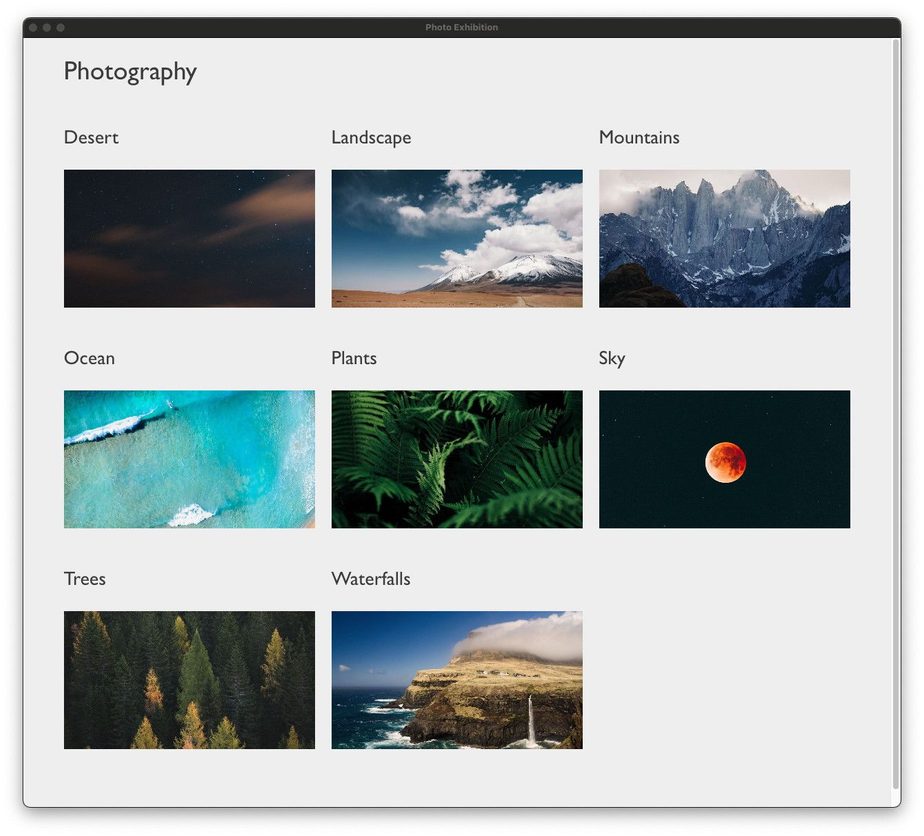This screenshot has width=924, height=836.
Task: Select the Trees forest thumbnail
Action: (x=189, y=680)
